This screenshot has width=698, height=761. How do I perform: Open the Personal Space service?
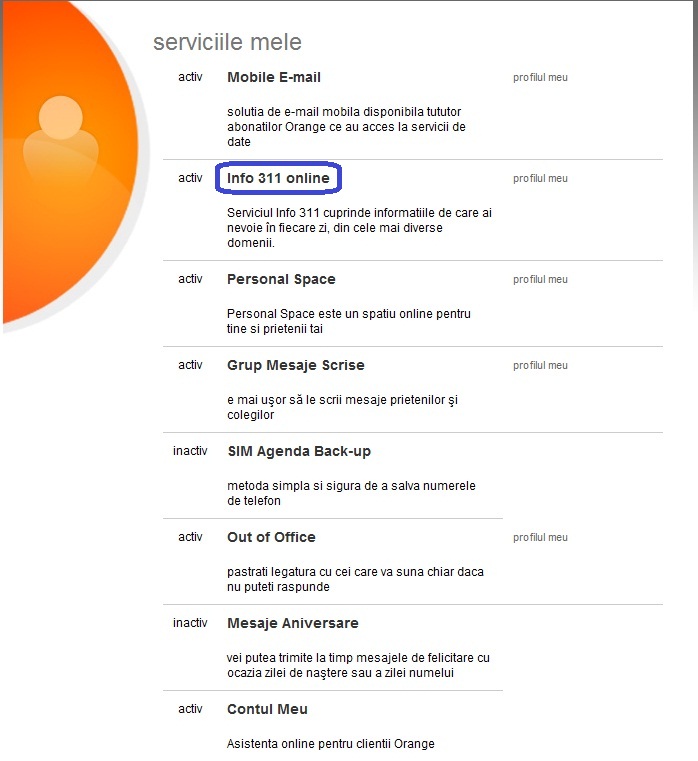click(x=281, y=279)
